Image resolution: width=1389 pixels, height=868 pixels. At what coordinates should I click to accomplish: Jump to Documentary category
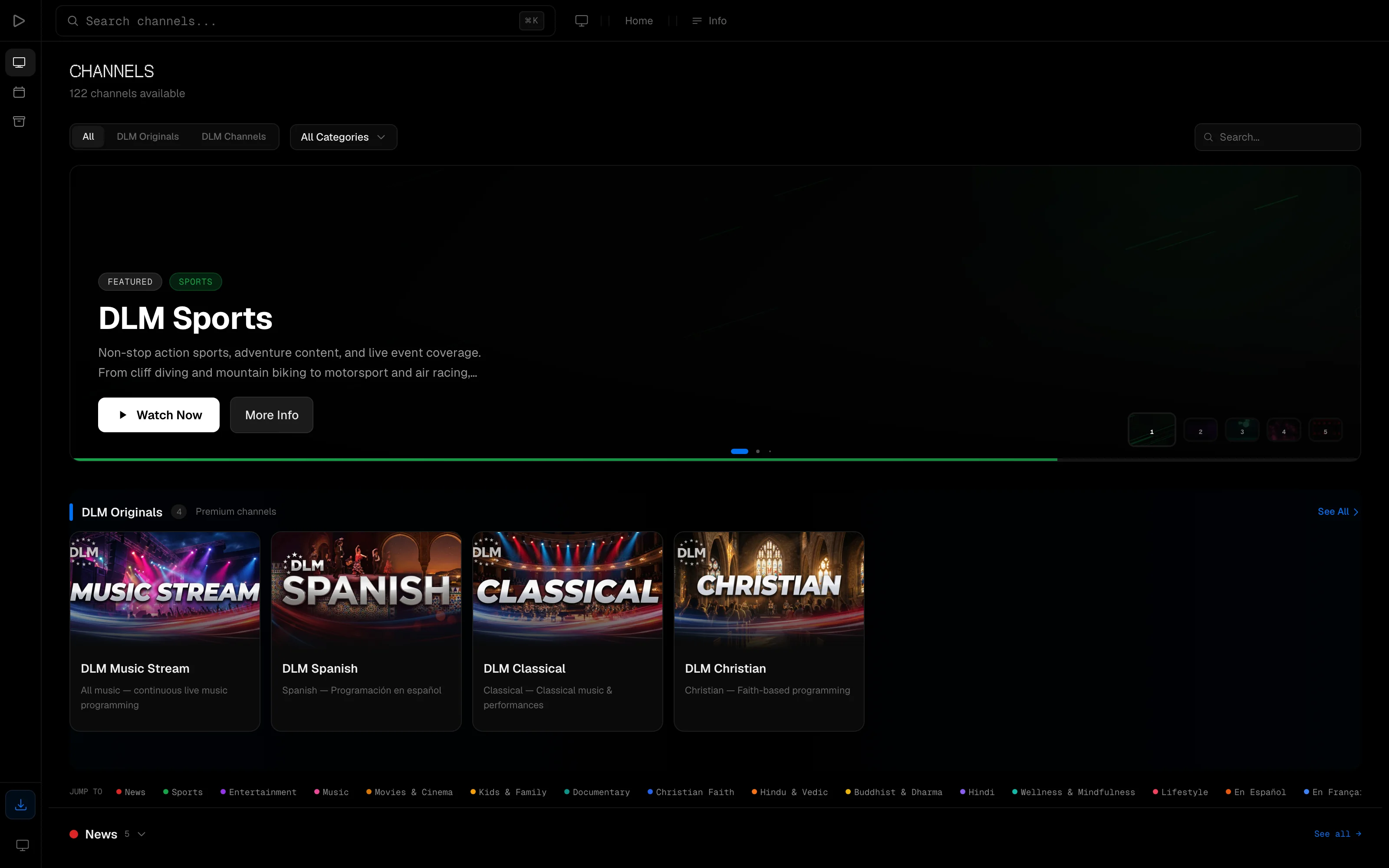(x=597, y=792)
